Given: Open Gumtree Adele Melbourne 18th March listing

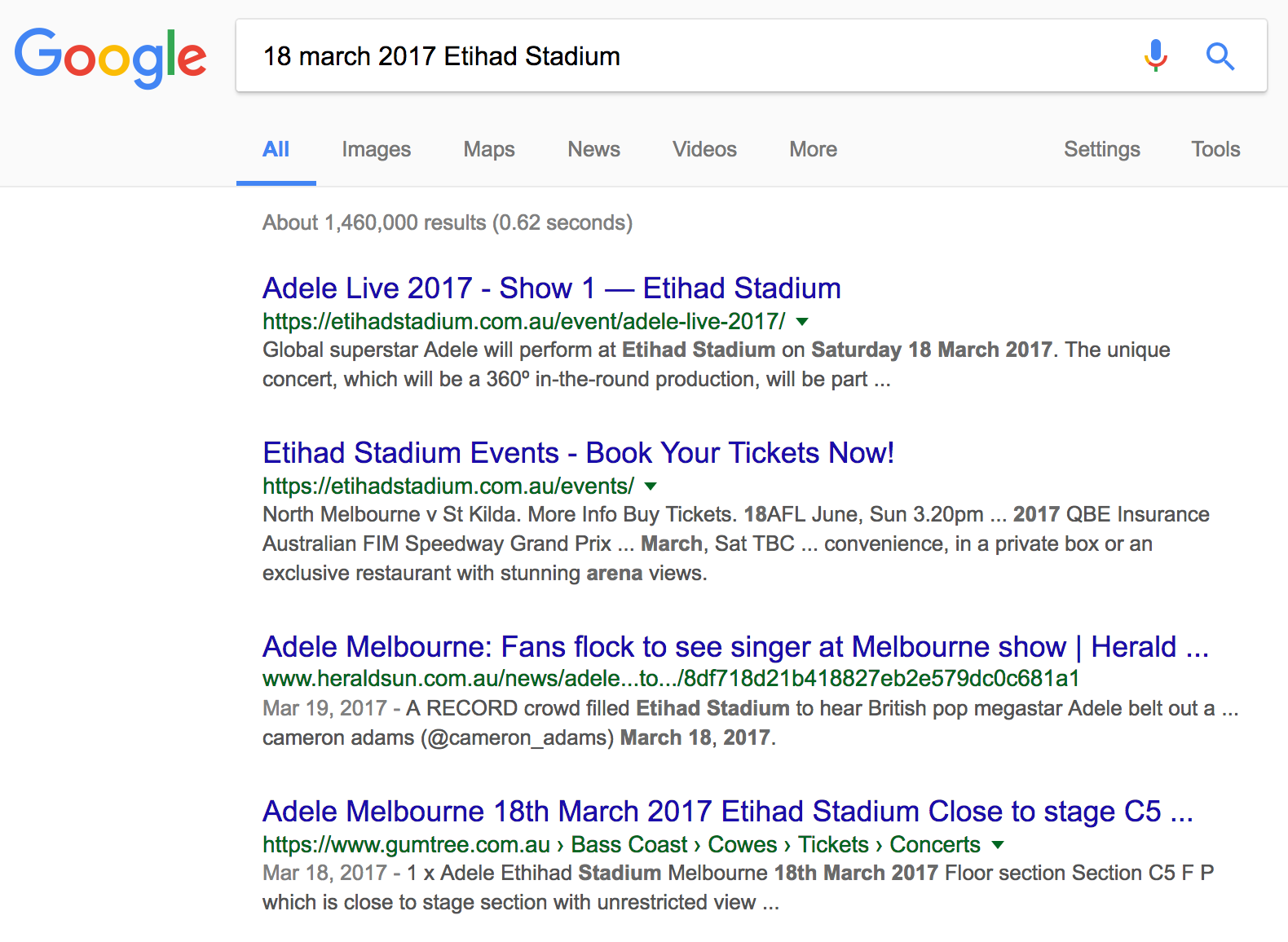Looking at the screenshot, I should (x=727, y=812).
